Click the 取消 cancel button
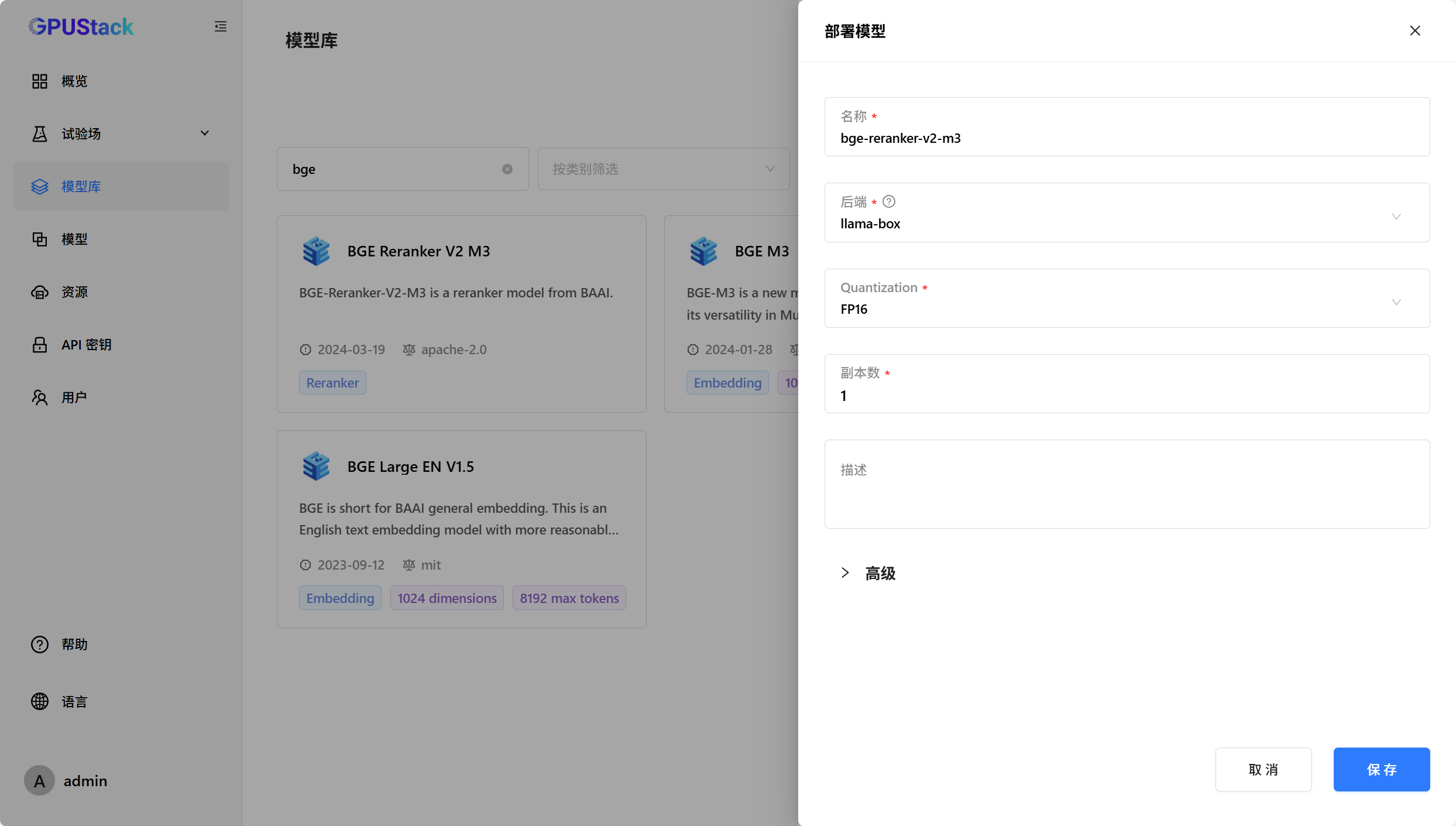 coord(1263,769)
